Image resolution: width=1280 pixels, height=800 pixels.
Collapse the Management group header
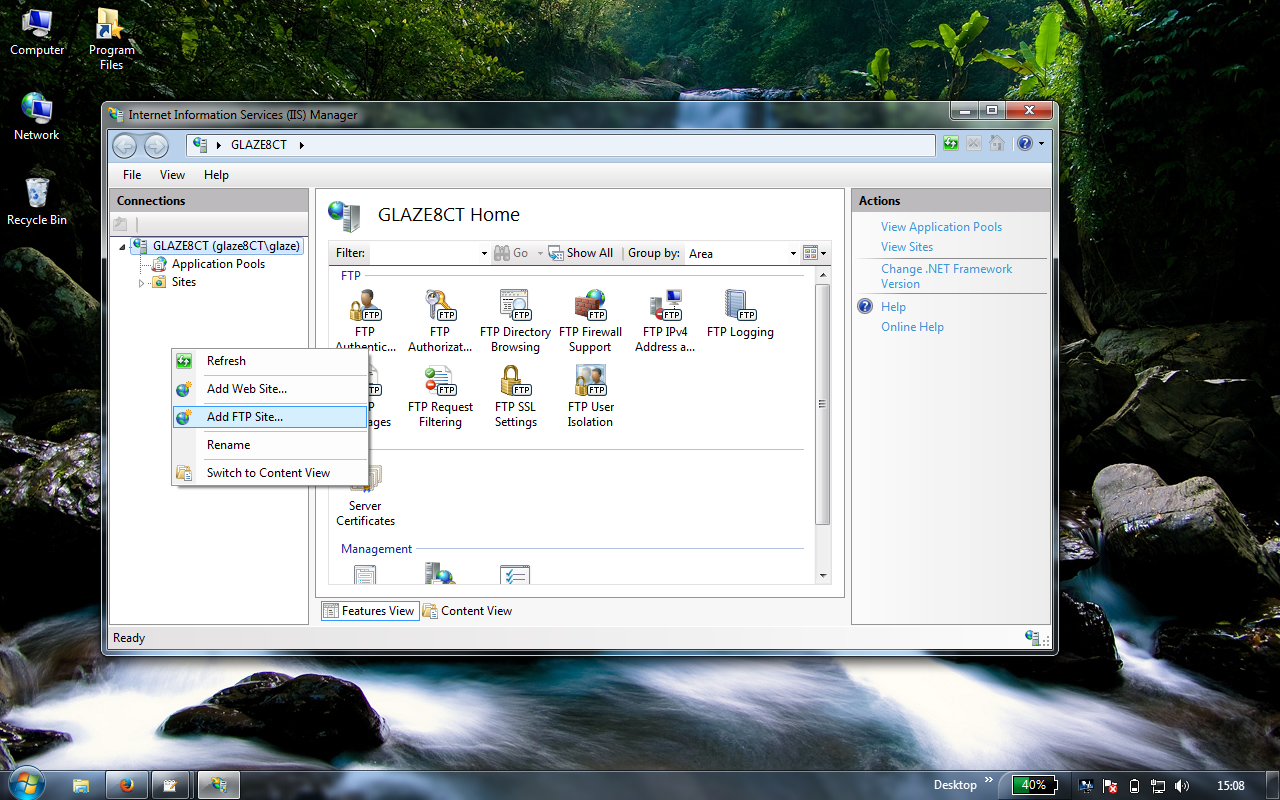376,549
